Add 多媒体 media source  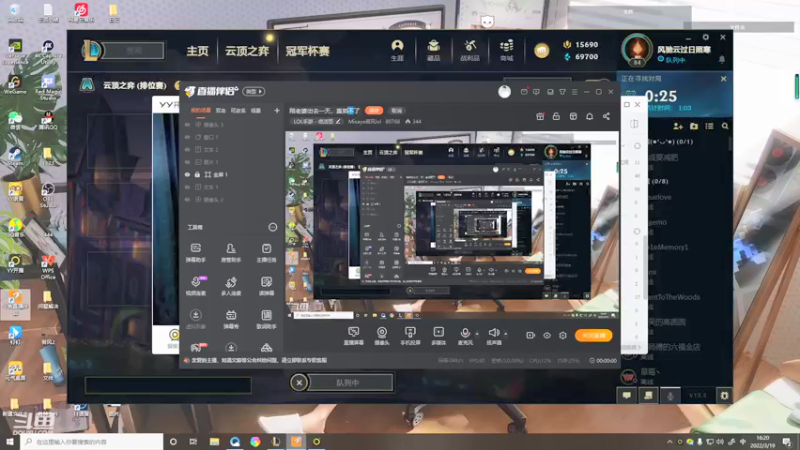438,336
